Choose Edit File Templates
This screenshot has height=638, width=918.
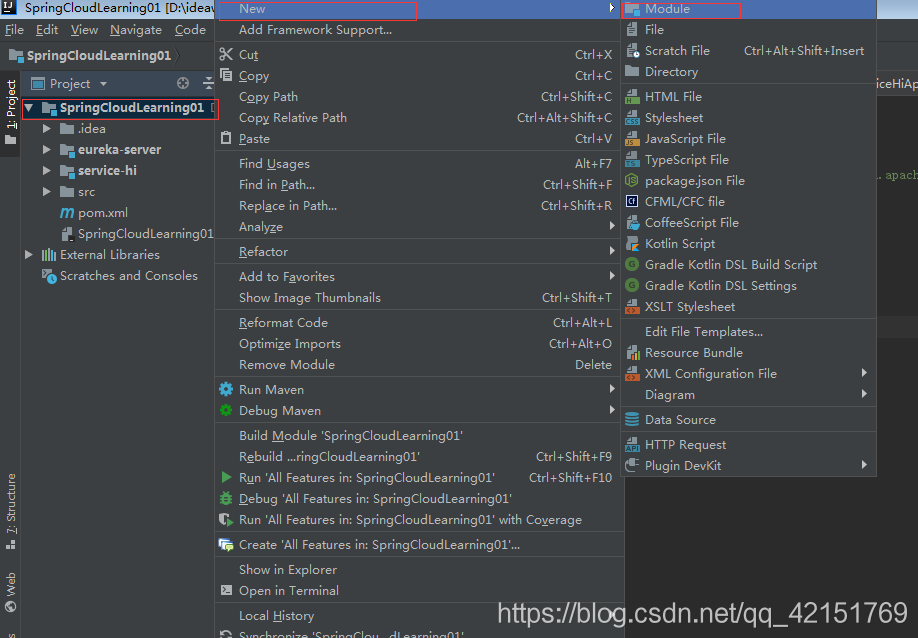pyautogui.click(x=748, y=331)
